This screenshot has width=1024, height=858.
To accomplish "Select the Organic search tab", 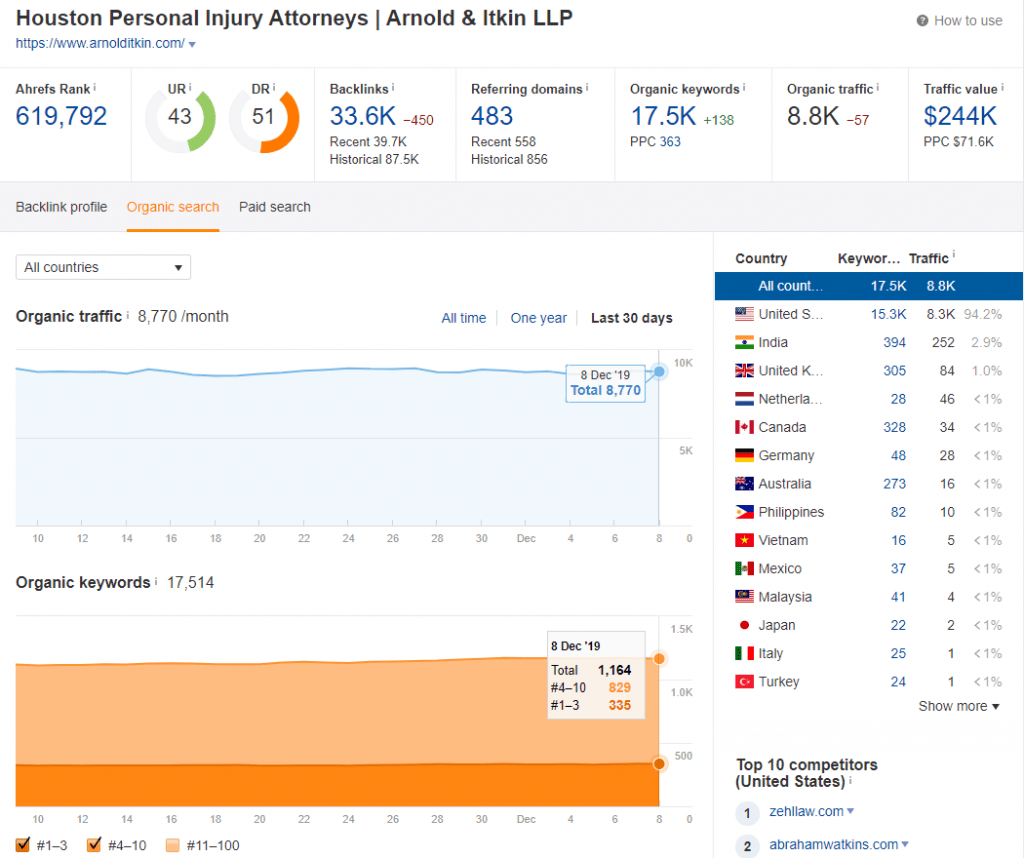I will pyautogui.click(x=173, y=207).
